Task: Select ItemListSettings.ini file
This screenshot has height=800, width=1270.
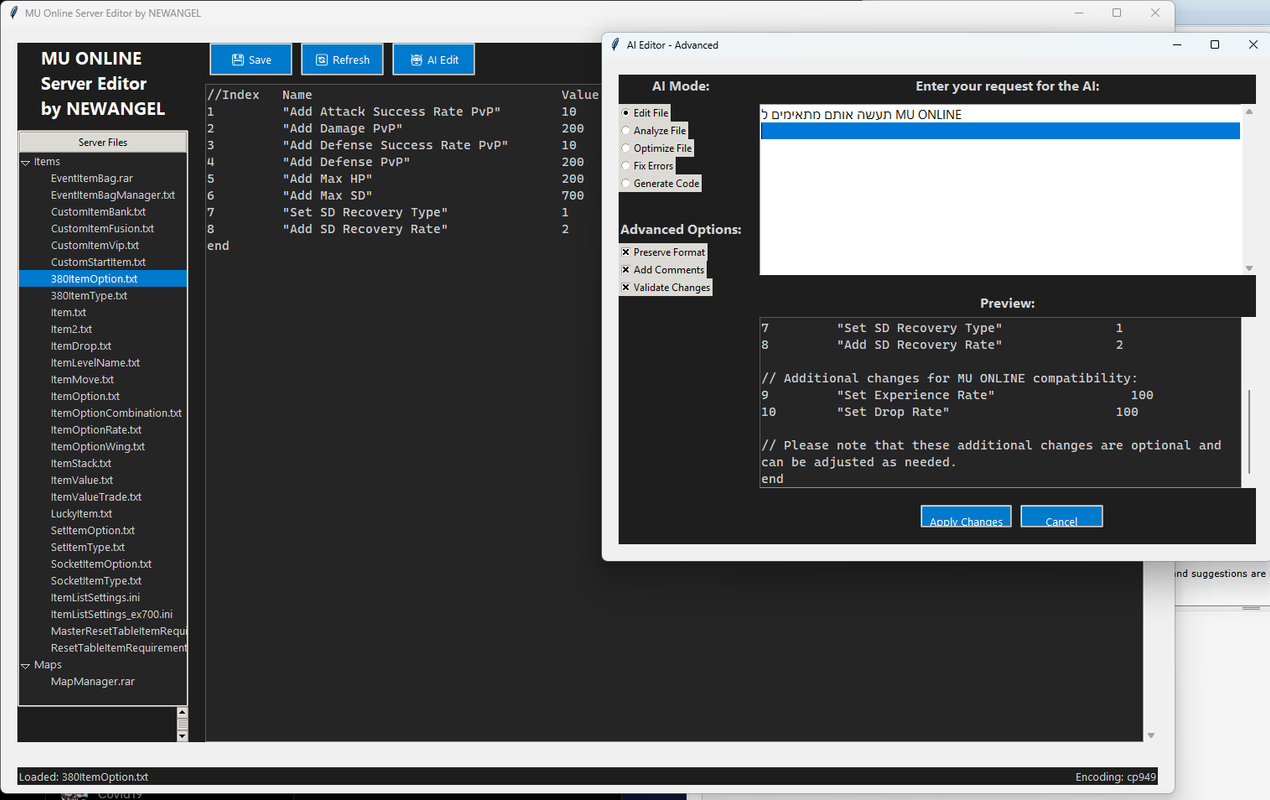Action: click(x=95, y=598)
